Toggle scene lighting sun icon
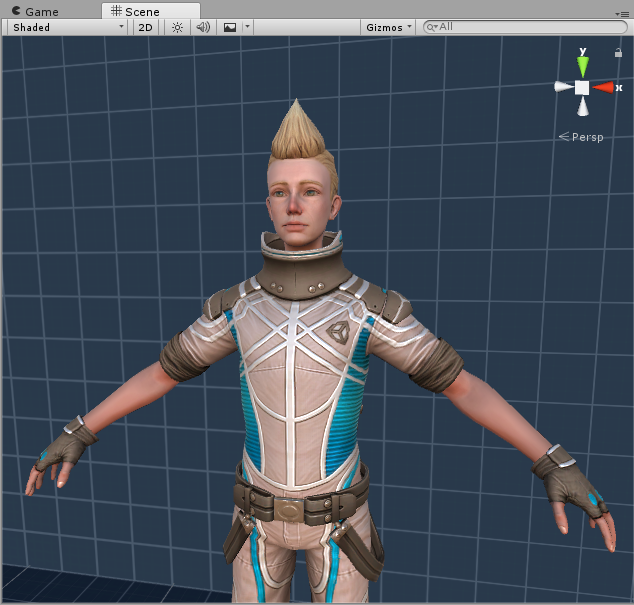The height and width of the screenshot is (605, 634). coord(177,28)
